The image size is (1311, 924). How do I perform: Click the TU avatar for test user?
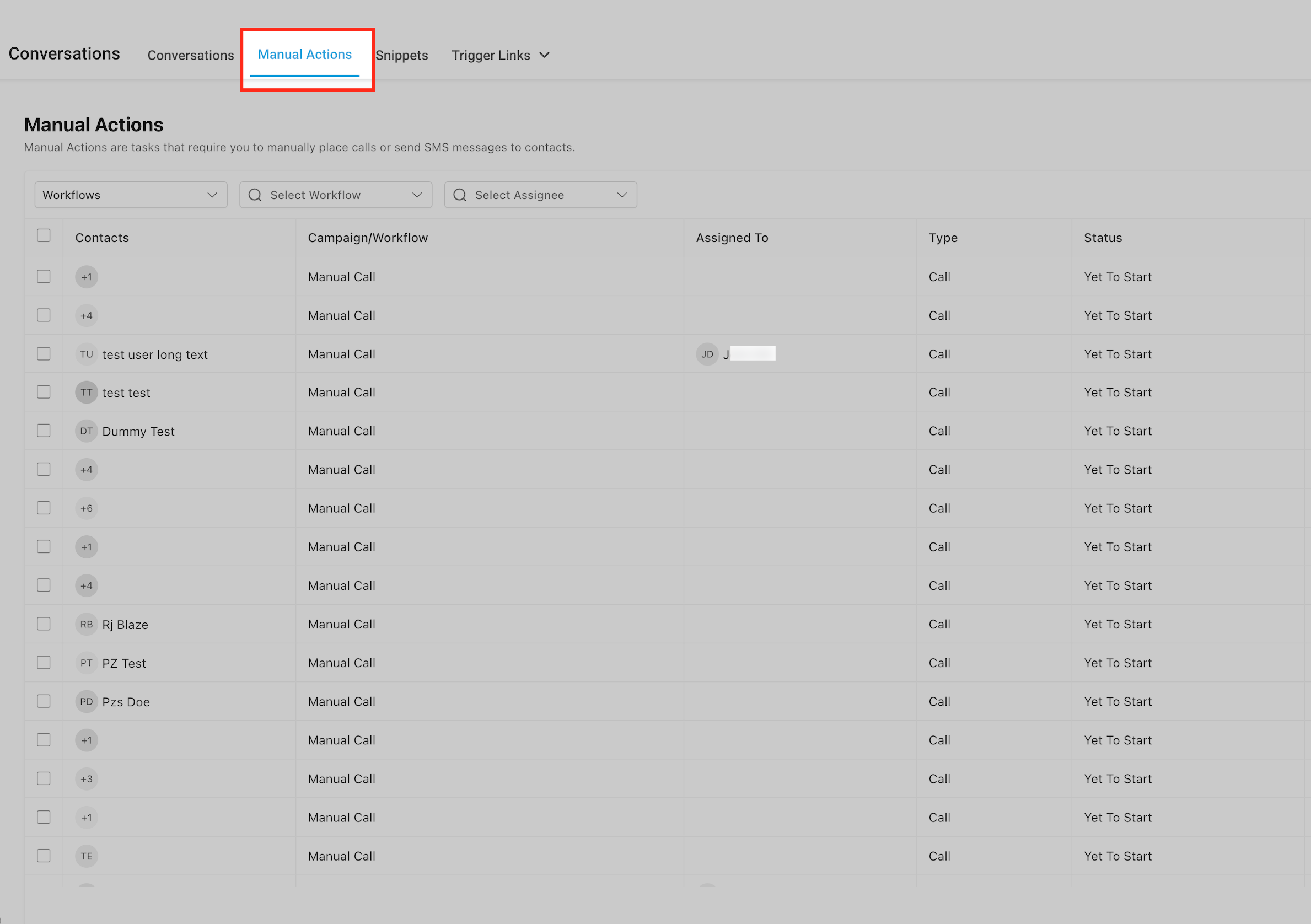pos(86,354)
